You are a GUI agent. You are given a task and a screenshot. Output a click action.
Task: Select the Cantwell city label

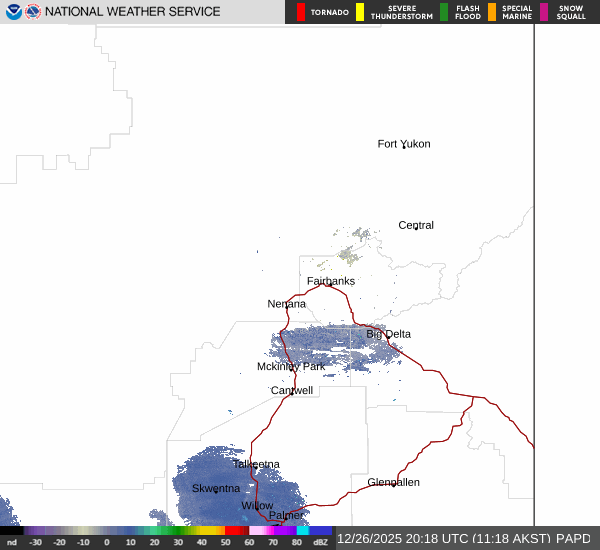pyautogui.click(x=292, y=390)
